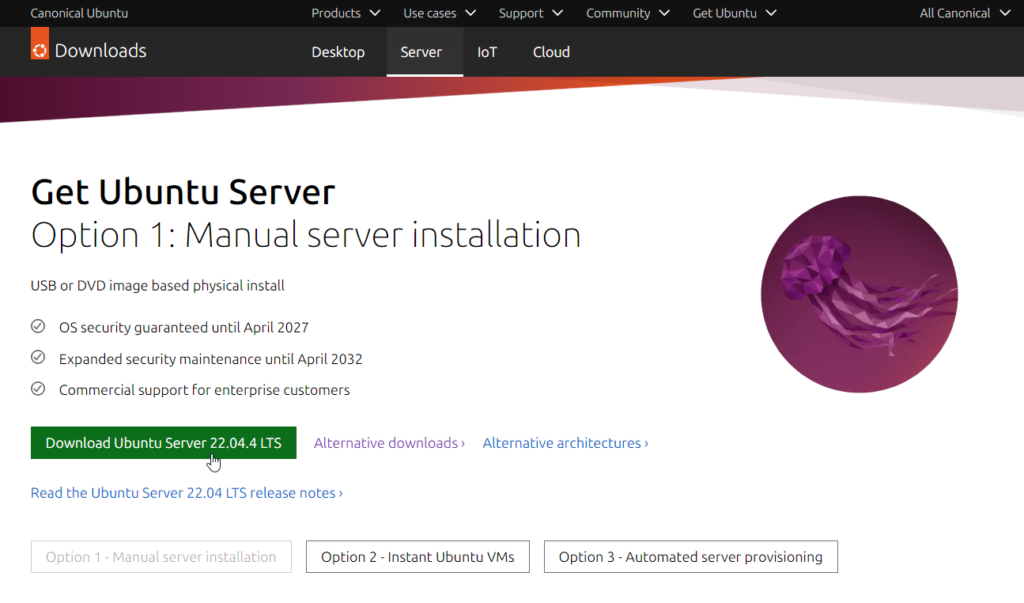Viewport: 1024px width, 603px height.
Task: Select the Server tab
Action: [422, 52]
